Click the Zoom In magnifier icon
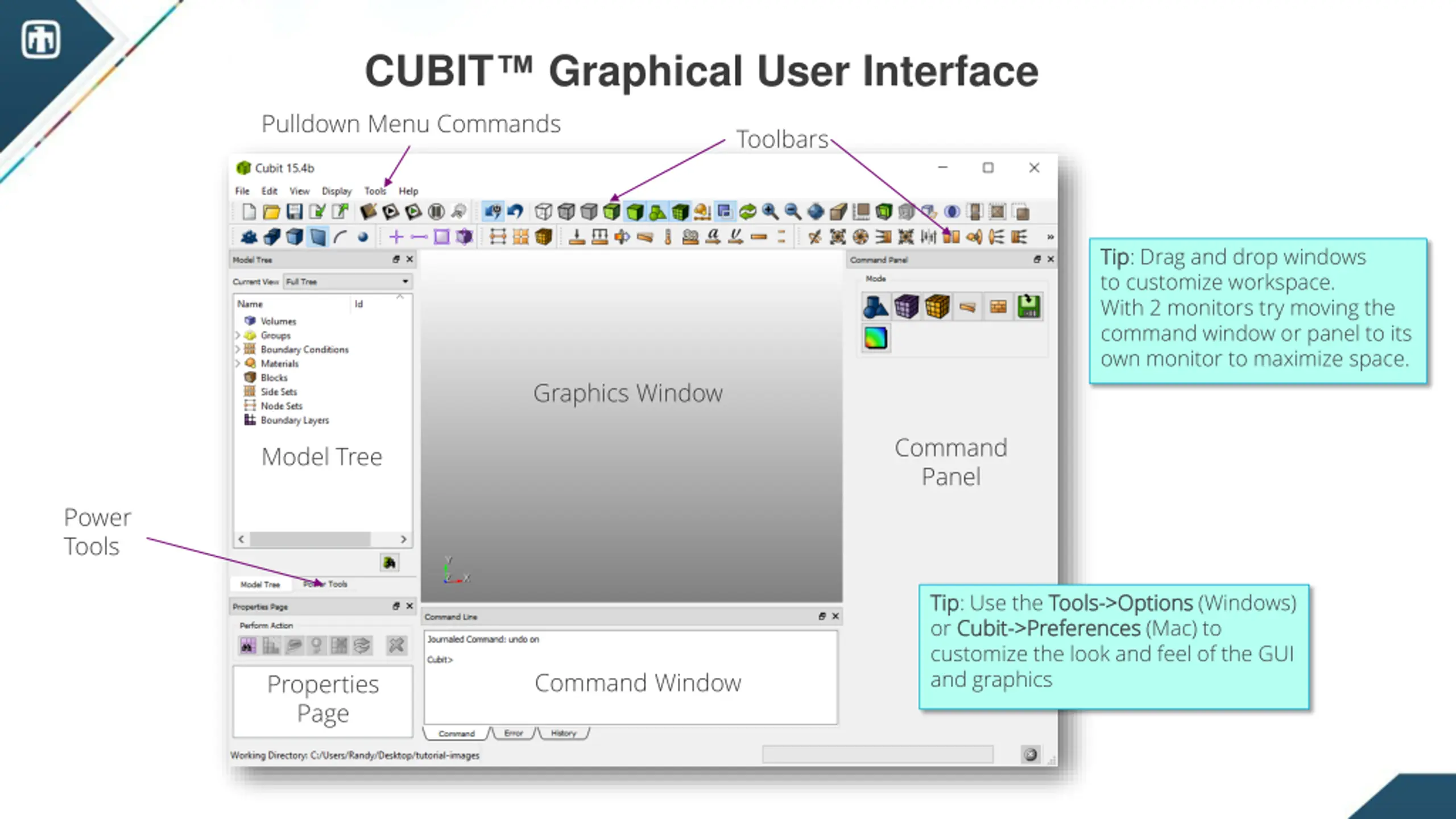This screenshot has height=819, width=1456. click(770, 212)
